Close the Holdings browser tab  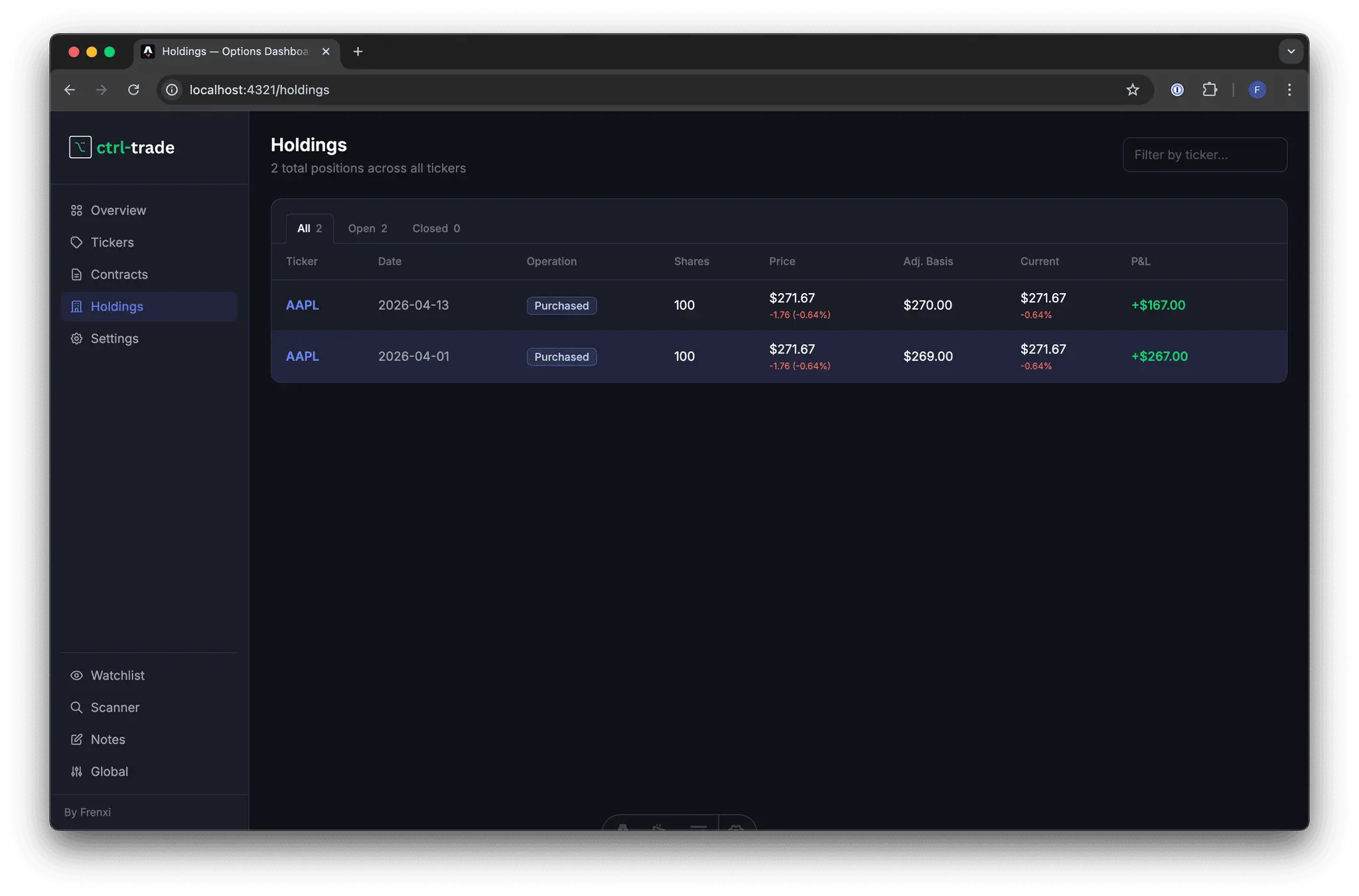pos(326,52)
